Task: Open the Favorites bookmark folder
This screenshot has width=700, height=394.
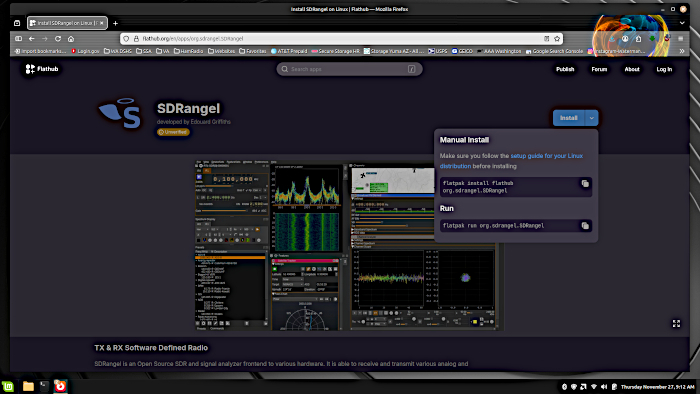Action: tap(253, 51)
